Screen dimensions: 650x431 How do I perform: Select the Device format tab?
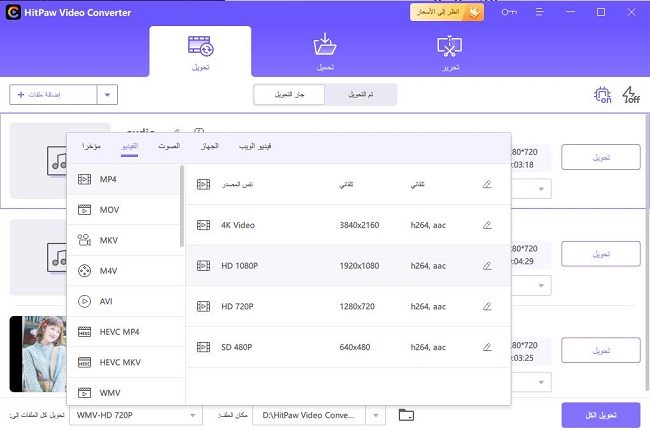(210, 146)
